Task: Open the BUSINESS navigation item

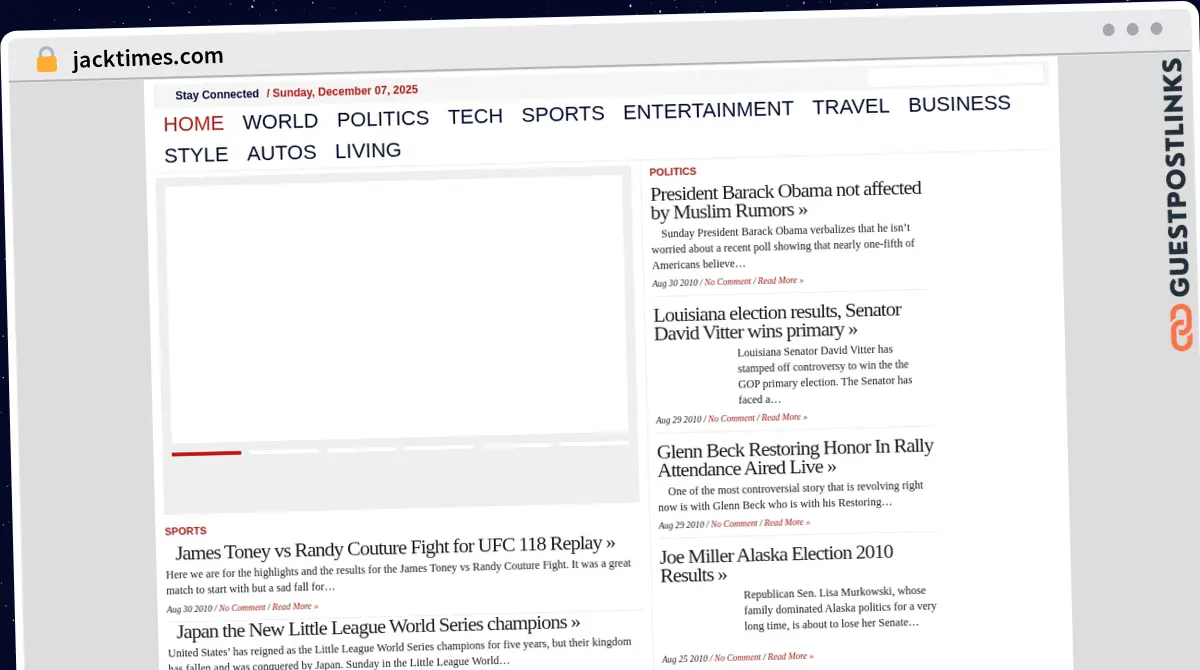Action: pyautogui.click(x=959, y=104)
